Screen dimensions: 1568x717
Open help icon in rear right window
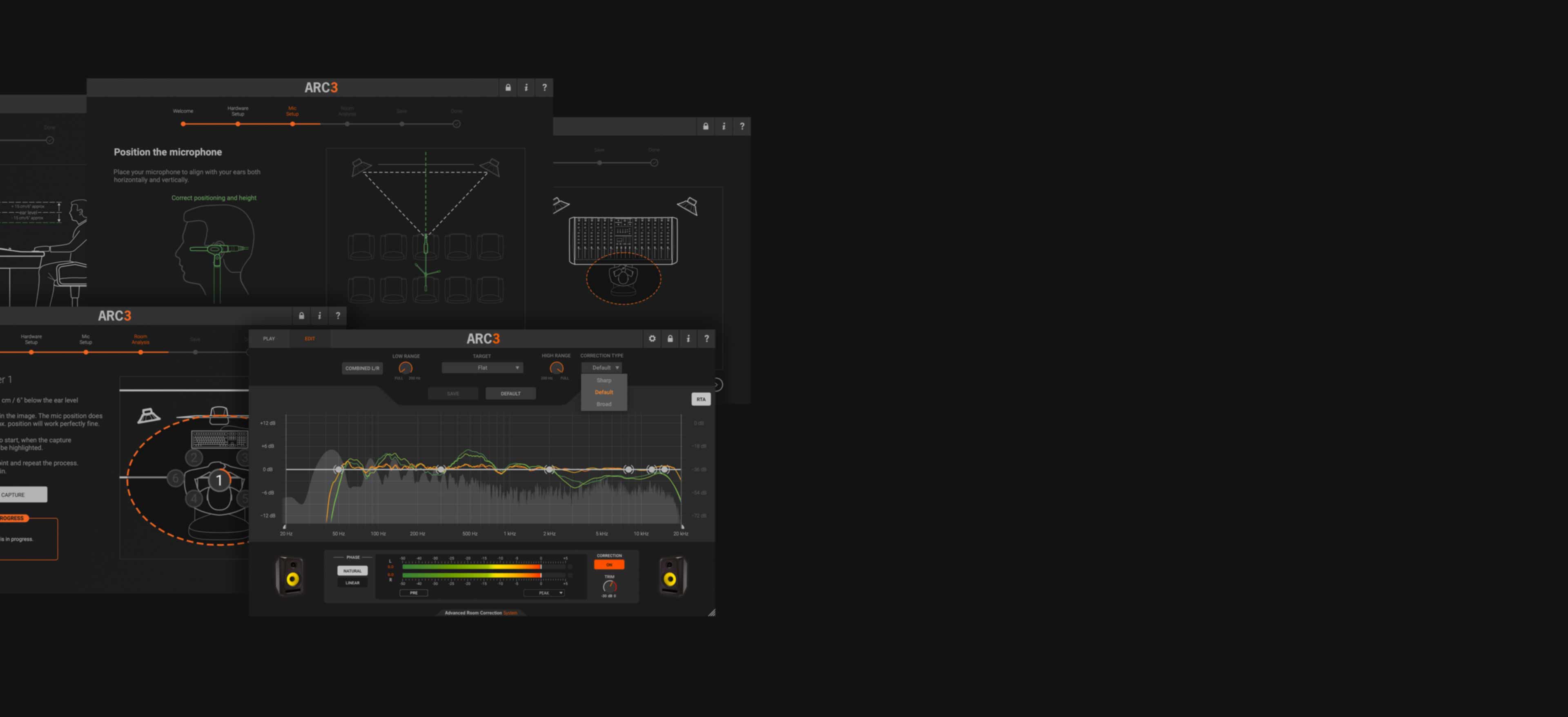(x=742, y=127)
